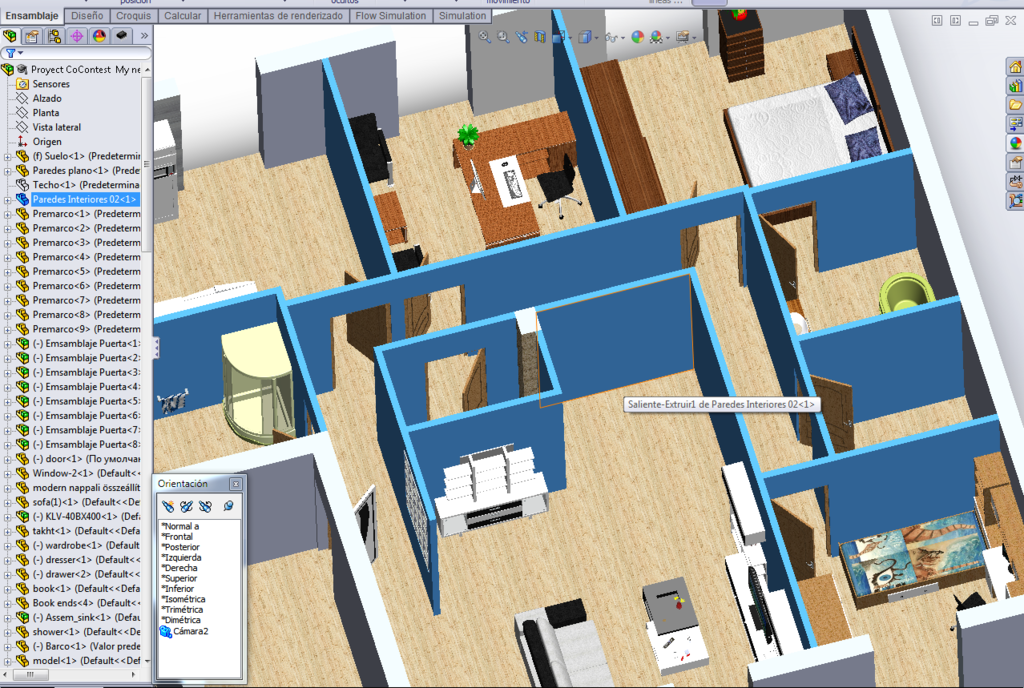The width and height of the screenshot is (1024, 688).
Task: Open the DimXpertManager crosshair tab
Action: (x=76, y=36)
